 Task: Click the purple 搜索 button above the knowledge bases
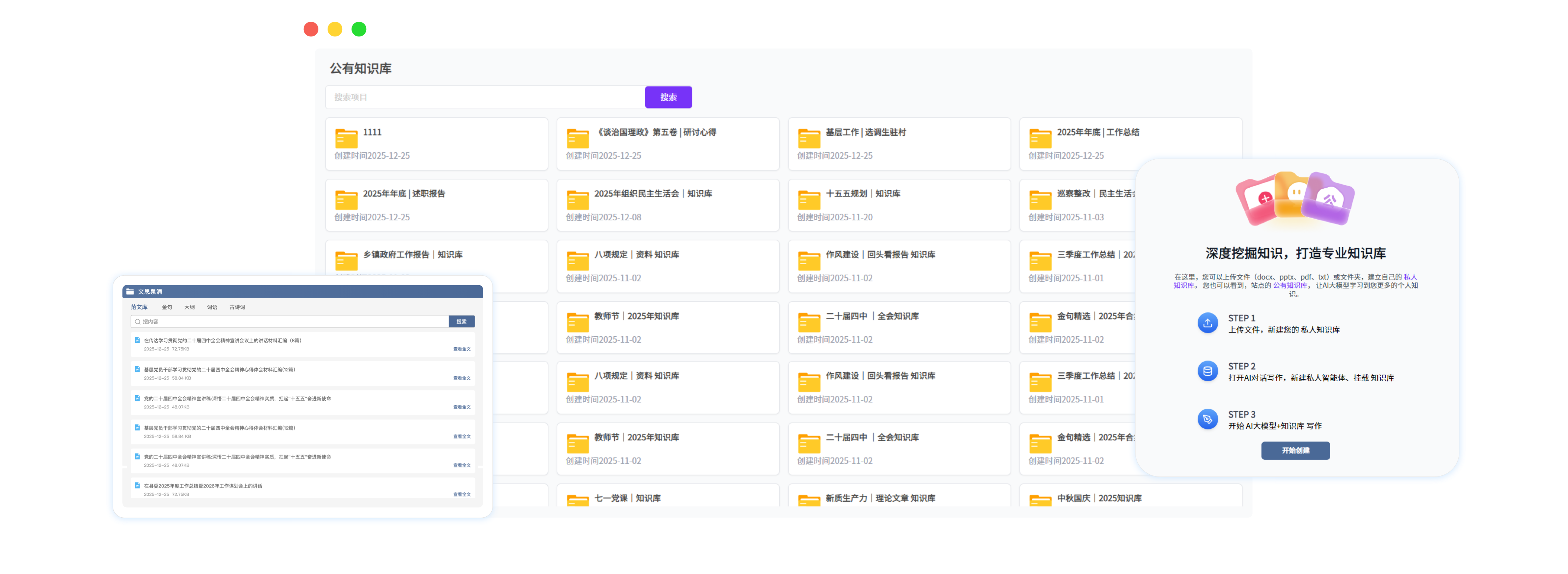click(x=668, y=97)
